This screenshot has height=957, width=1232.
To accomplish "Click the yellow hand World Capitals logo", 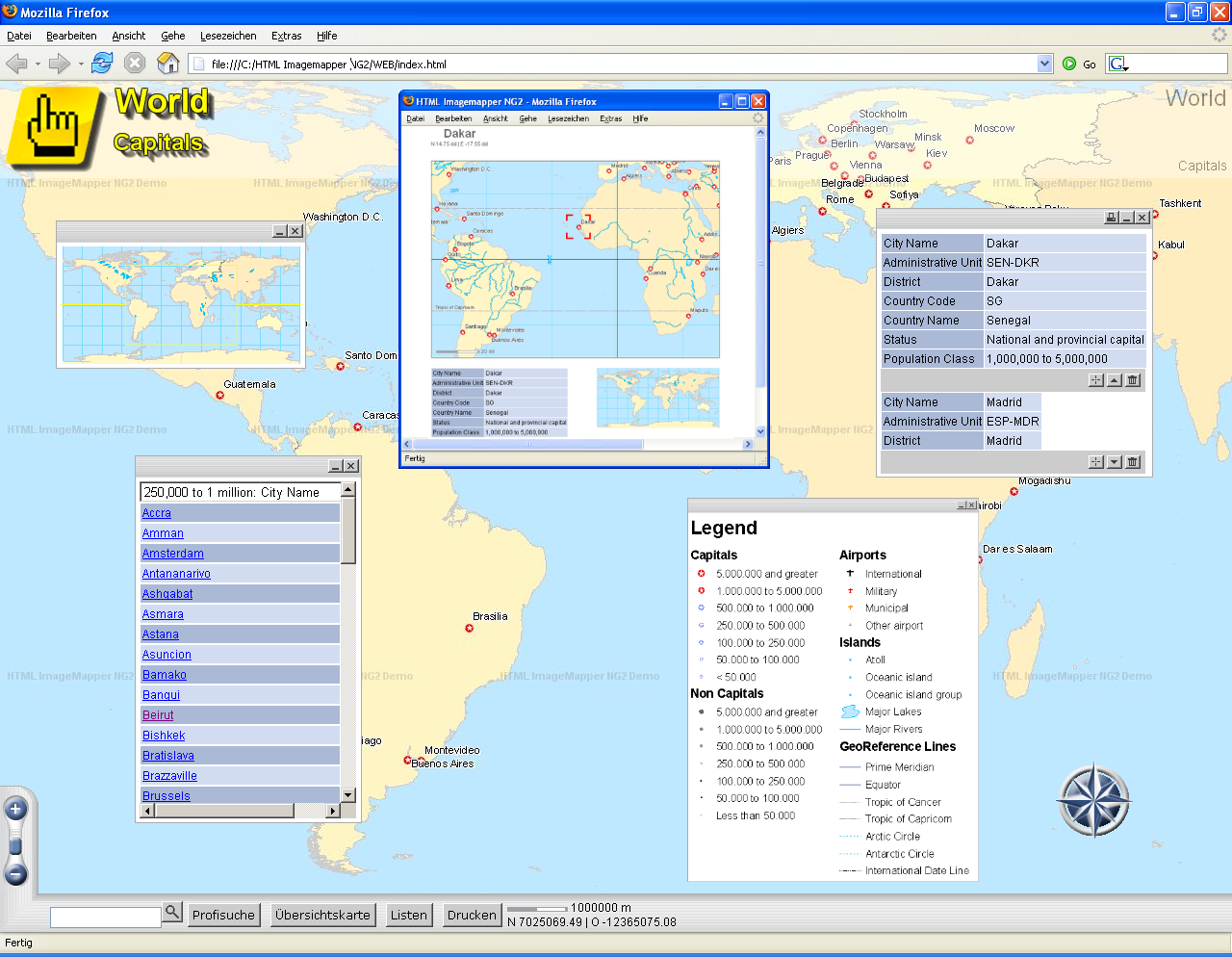I will 55,127.
